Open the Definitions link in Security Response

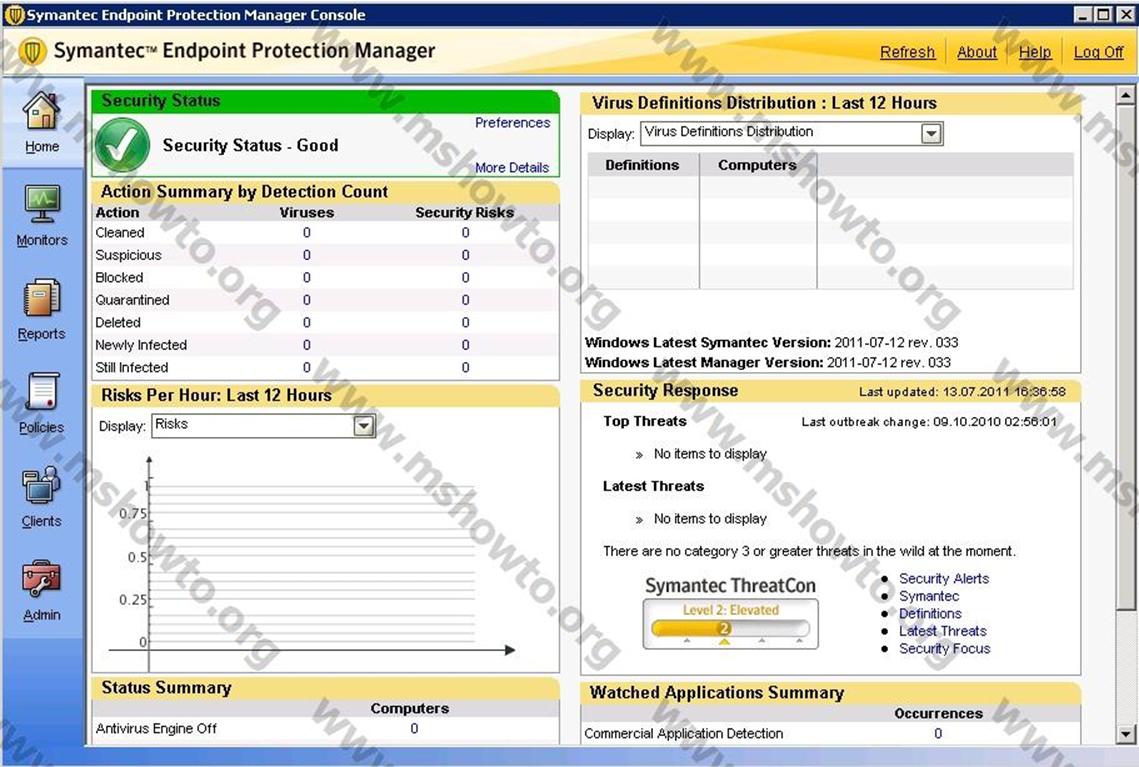(930, 613)
